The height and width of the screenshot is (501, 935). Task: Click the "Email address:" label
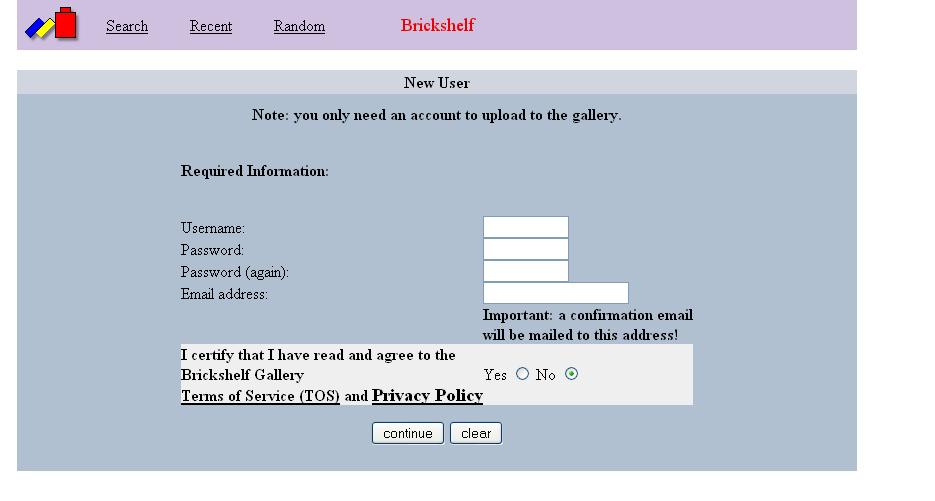click(x=224, y=294)
